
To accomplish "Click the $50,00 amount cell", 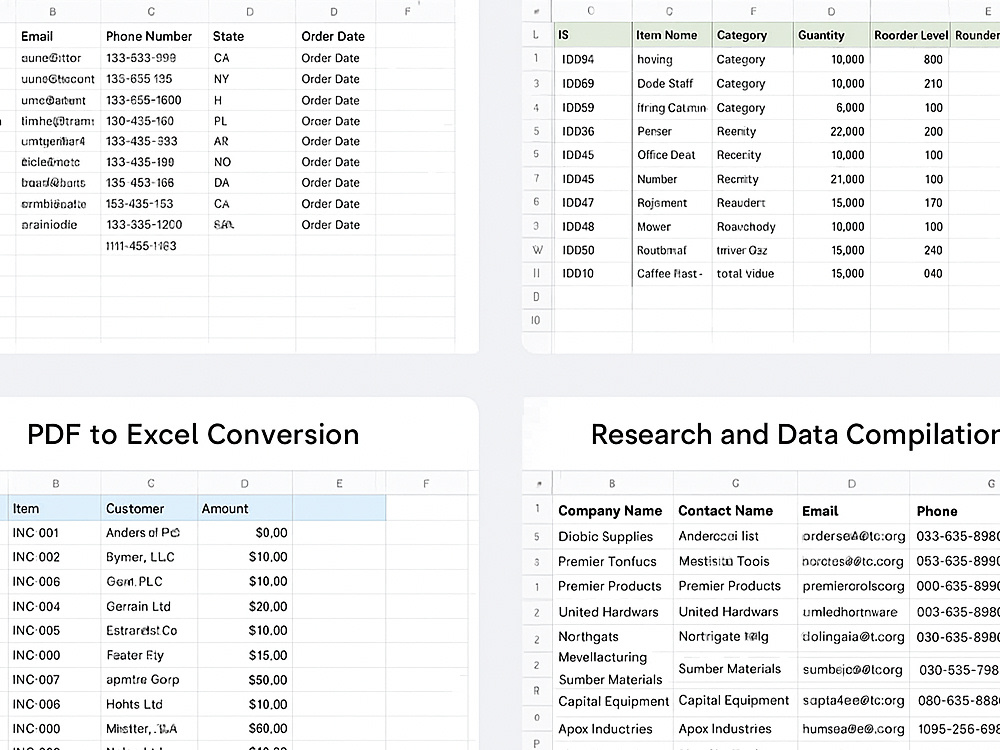I will tap(245, 680).
